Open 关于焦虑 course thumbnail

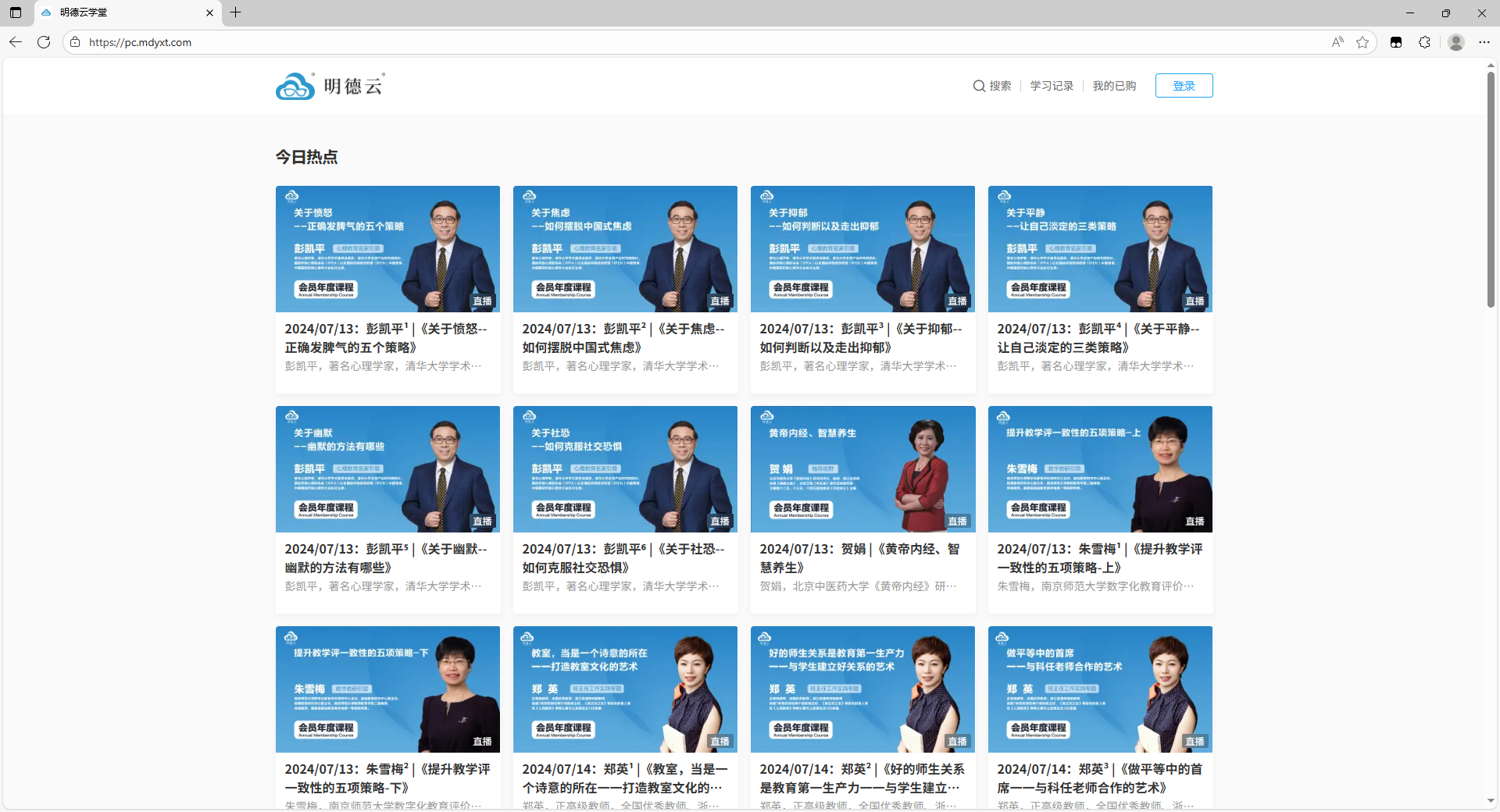(x=625, y=249)
